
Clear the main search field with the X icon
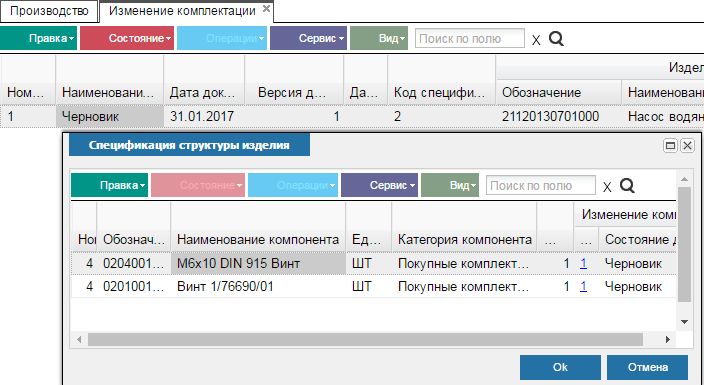tap(536, 40)
